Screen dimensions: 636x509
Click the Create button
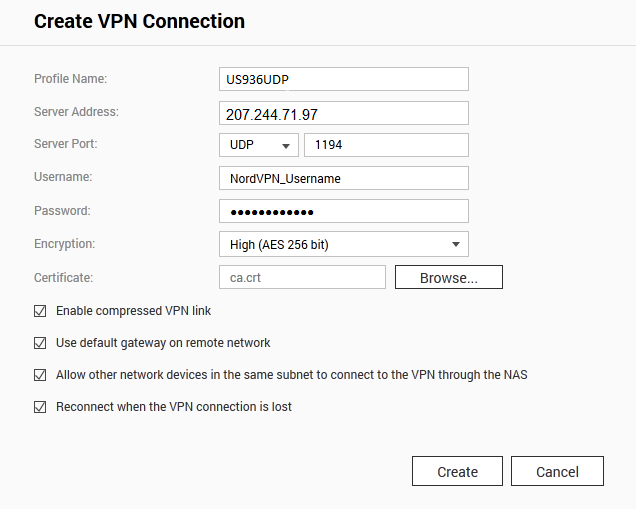[457, 471]
